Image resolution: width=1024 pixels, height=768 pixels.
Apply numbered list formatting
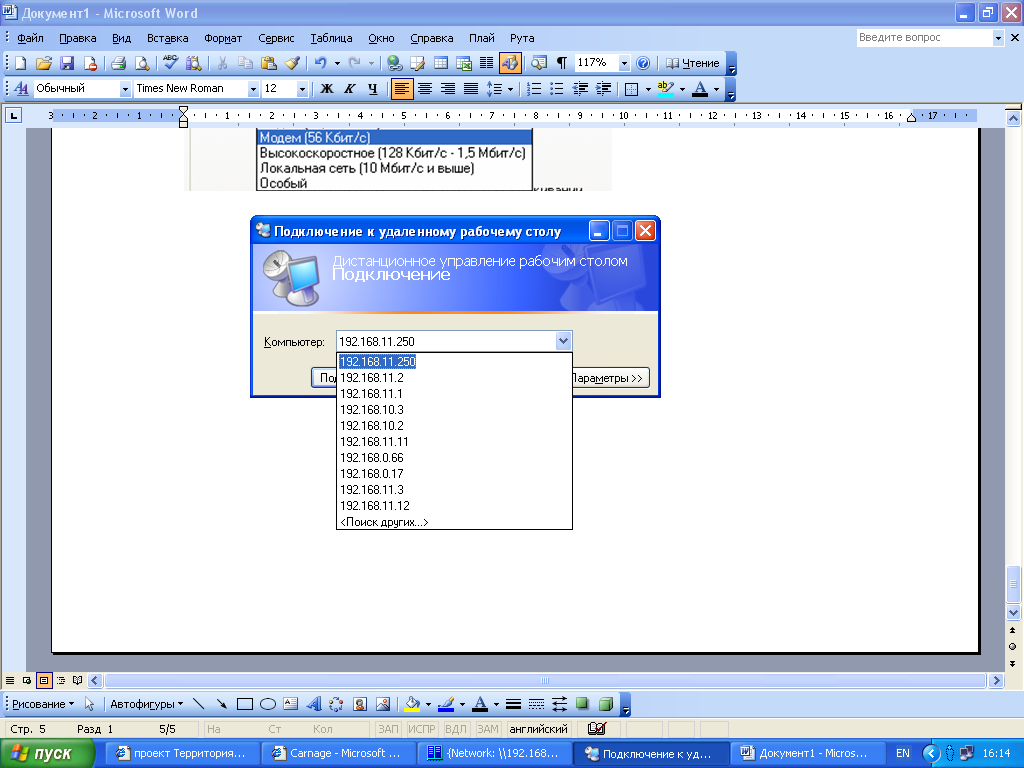tap(534, 89)
